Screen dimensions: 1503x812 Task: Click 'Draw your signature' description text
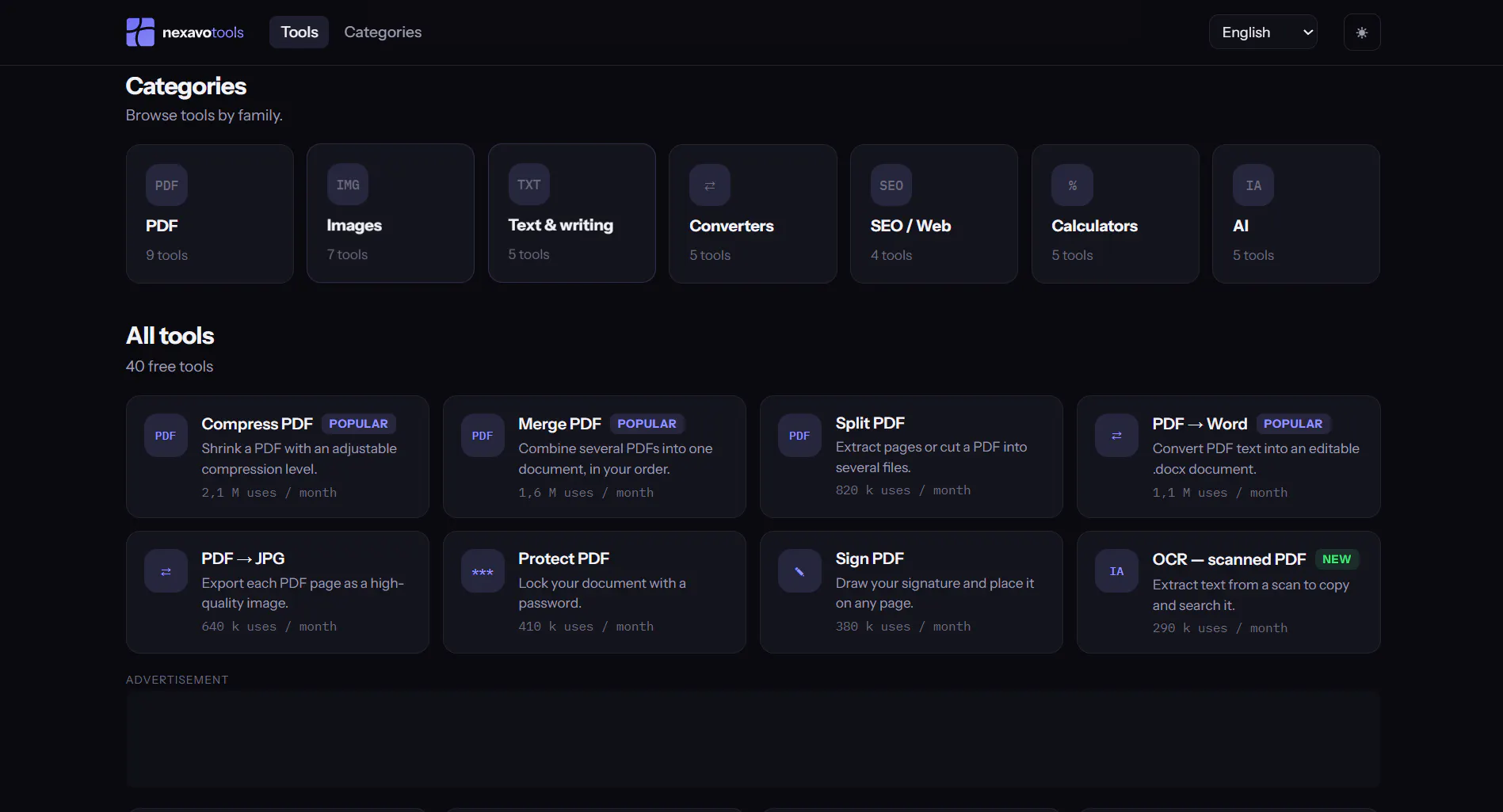(x=935, y=593)
